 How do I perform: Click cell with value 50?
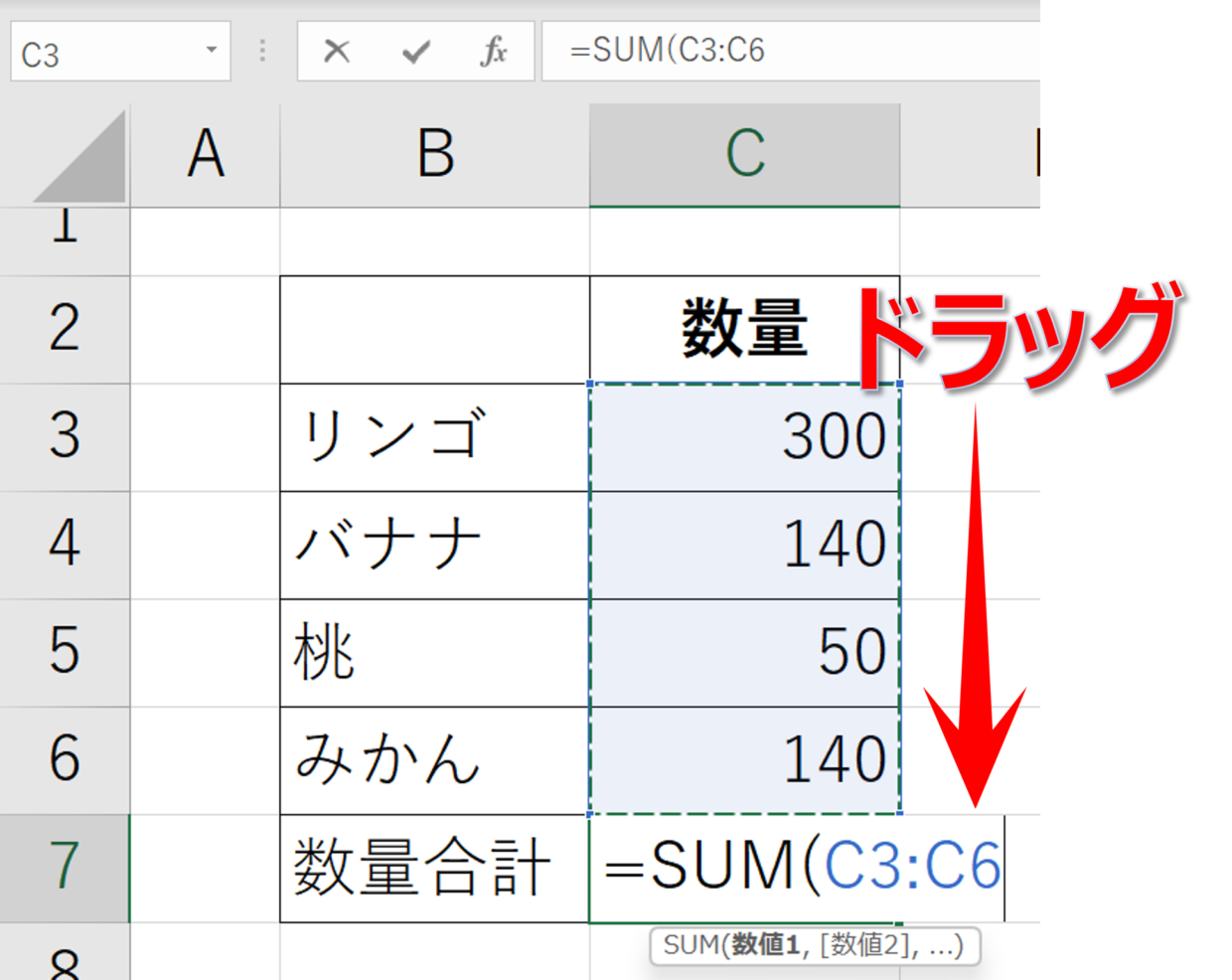[x=745, y=653]
